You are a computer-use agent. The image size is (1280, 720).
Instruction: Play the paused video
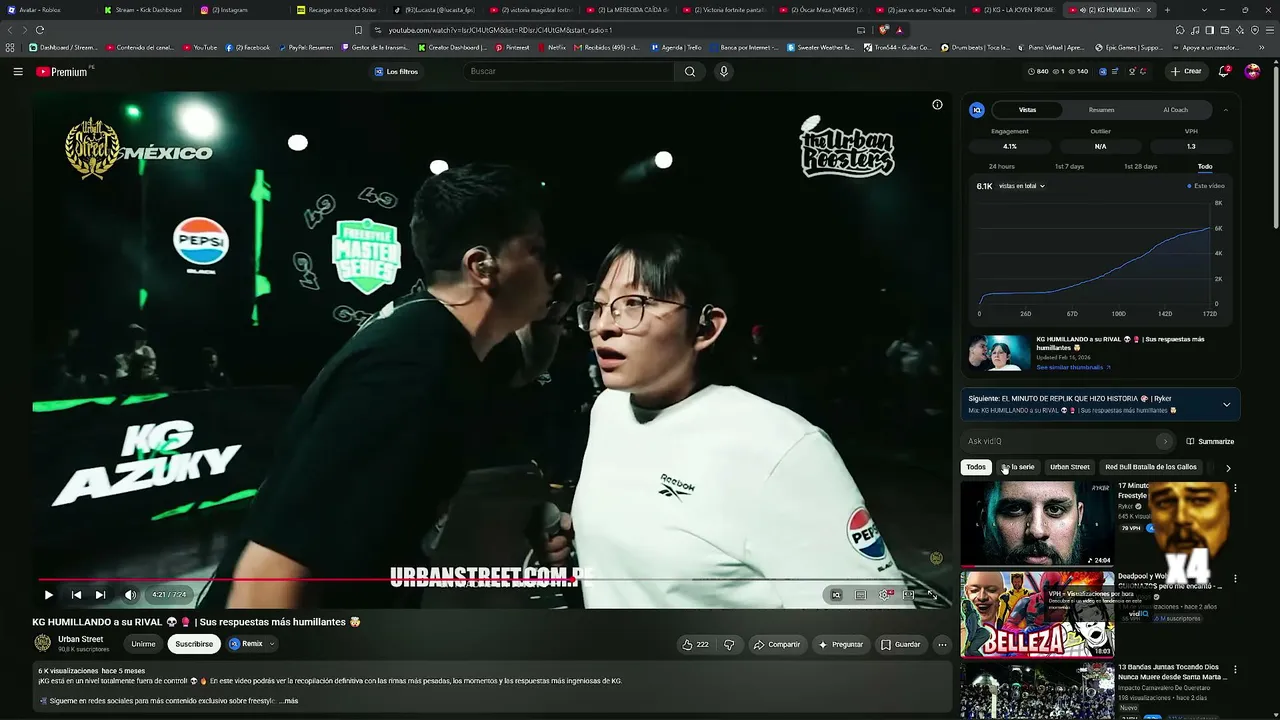click(48, 595)
